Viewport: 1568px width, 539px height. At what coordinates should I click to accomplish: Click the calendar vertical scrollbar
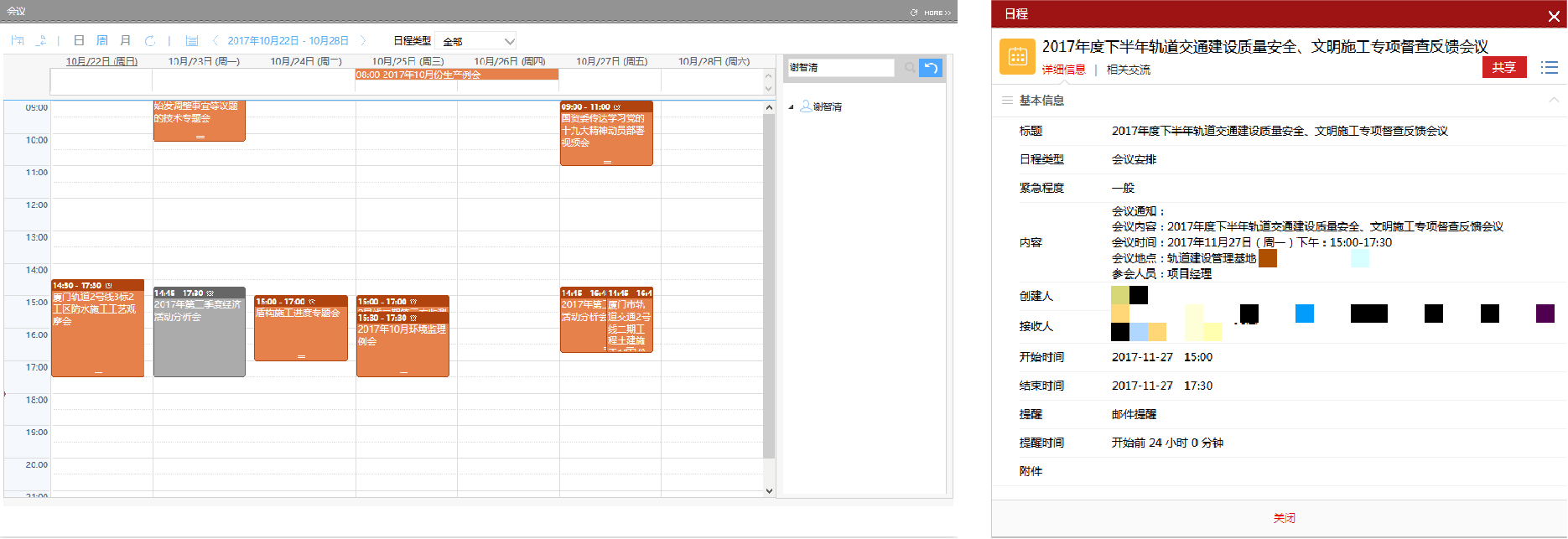pos(769,285)
